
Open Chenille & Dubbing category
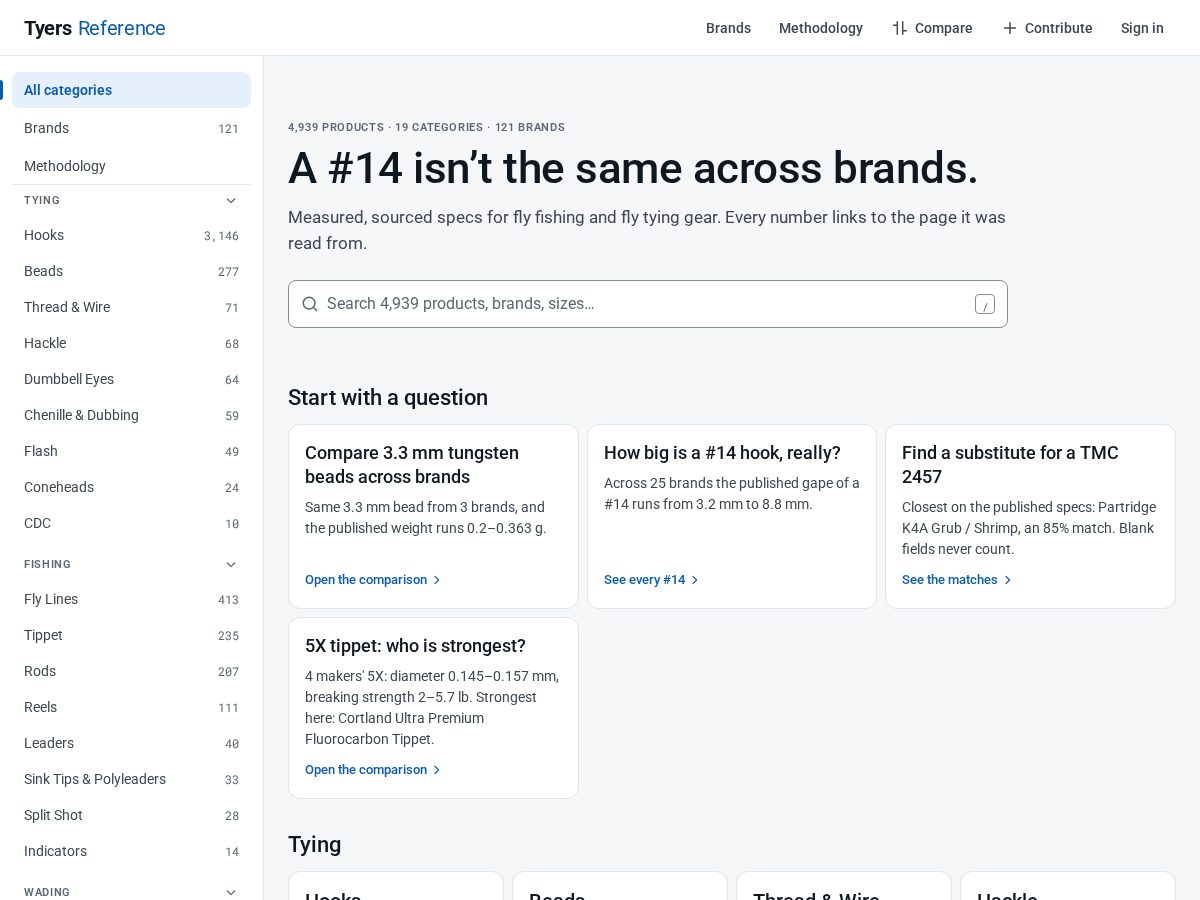131,415
